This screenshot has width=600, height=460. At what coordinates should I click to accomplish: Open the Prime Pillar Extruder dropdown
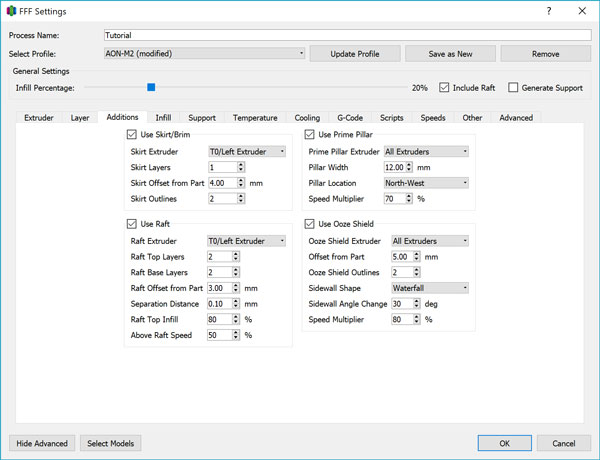click(426, 152)
